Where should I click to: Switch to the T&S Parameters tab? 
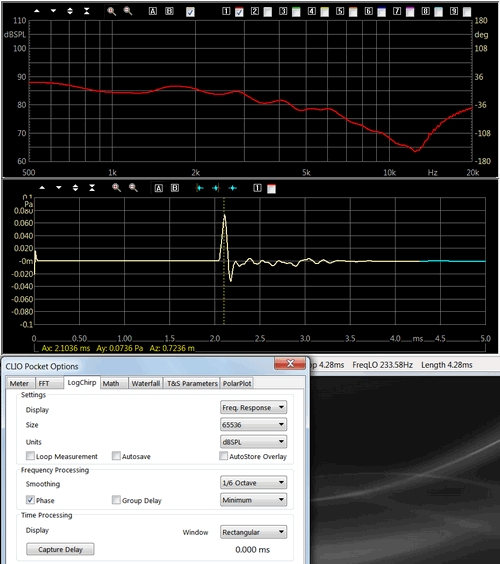pos(192,383)
